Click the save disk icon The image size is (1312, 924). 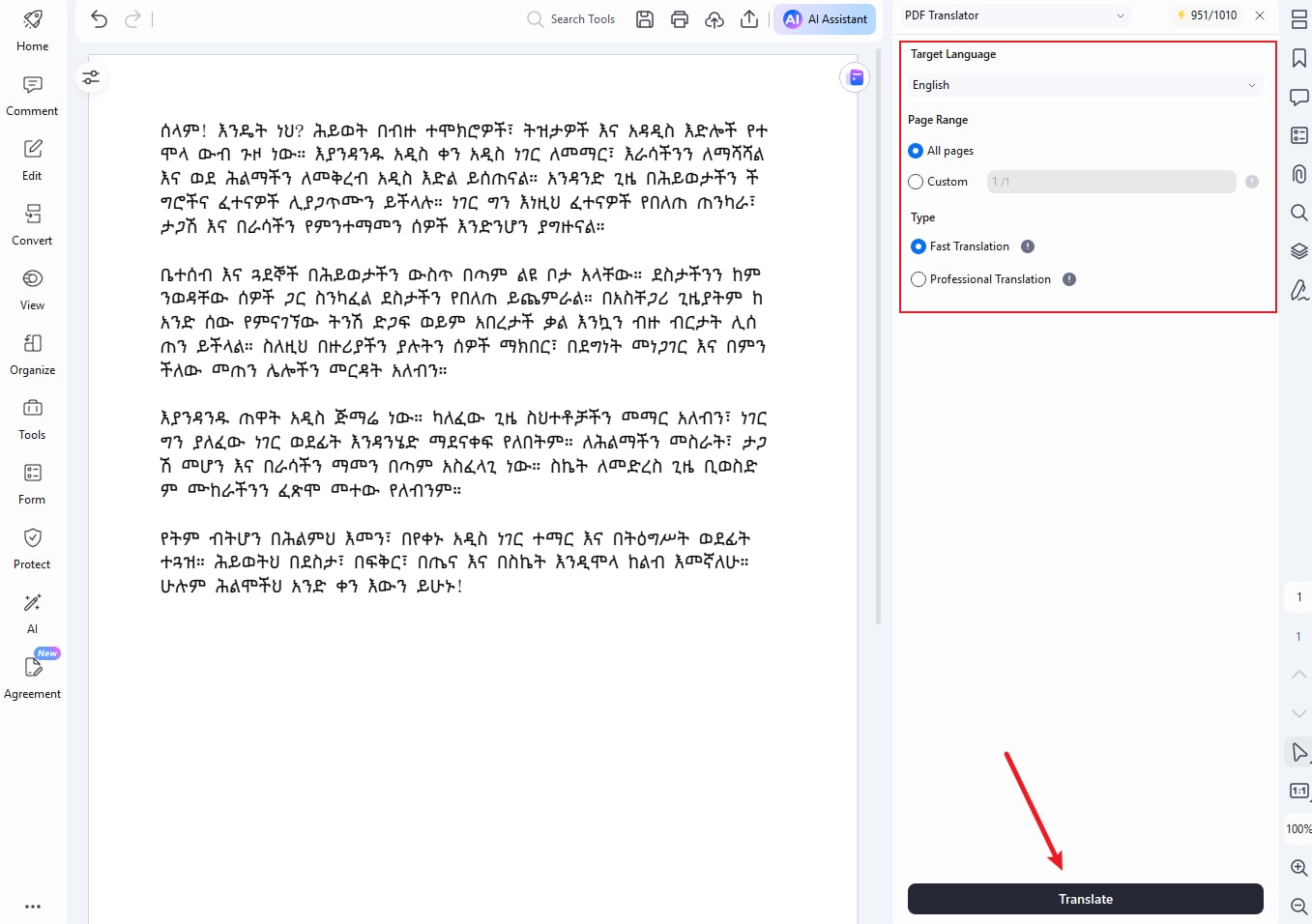[x=645, y=19]
